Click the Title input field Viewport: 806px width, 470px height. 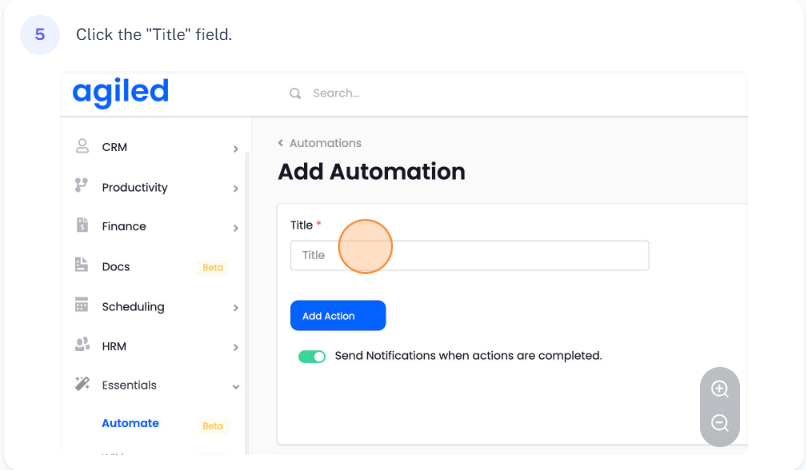pyautogui.click(x=469, y=255)
